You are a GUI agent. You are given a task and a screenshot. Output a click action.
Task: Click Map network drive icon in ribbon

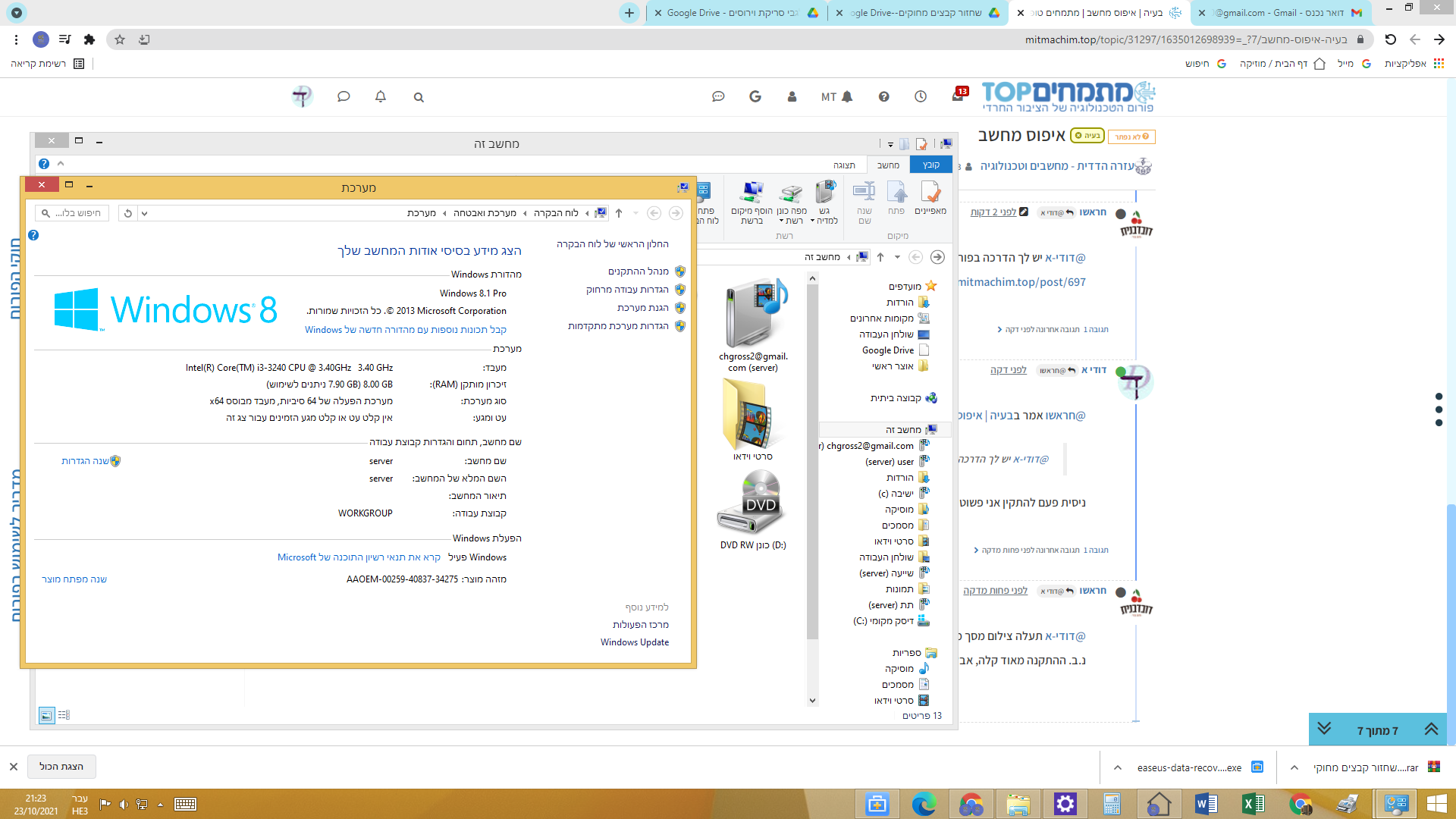[791, 202]
